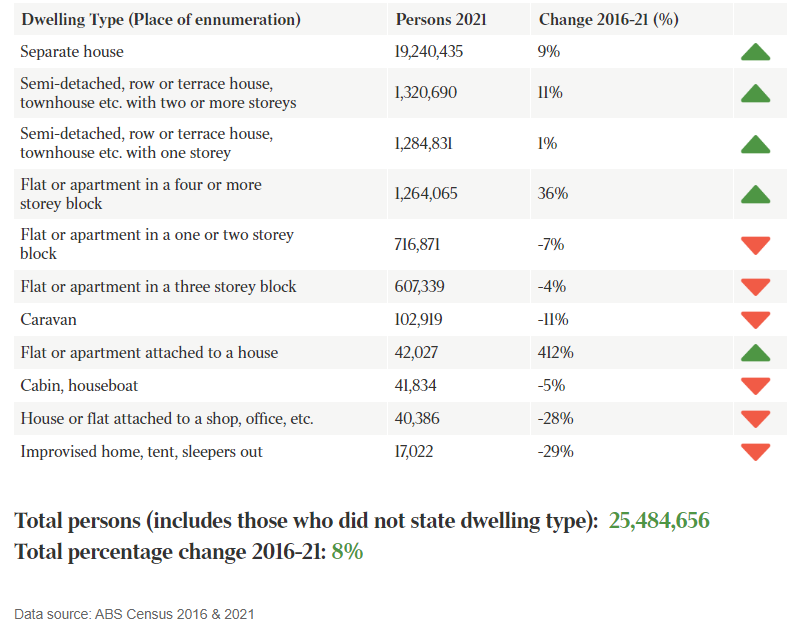
Task: Click the red arrow for three storey block
Action: click(755, 287)
